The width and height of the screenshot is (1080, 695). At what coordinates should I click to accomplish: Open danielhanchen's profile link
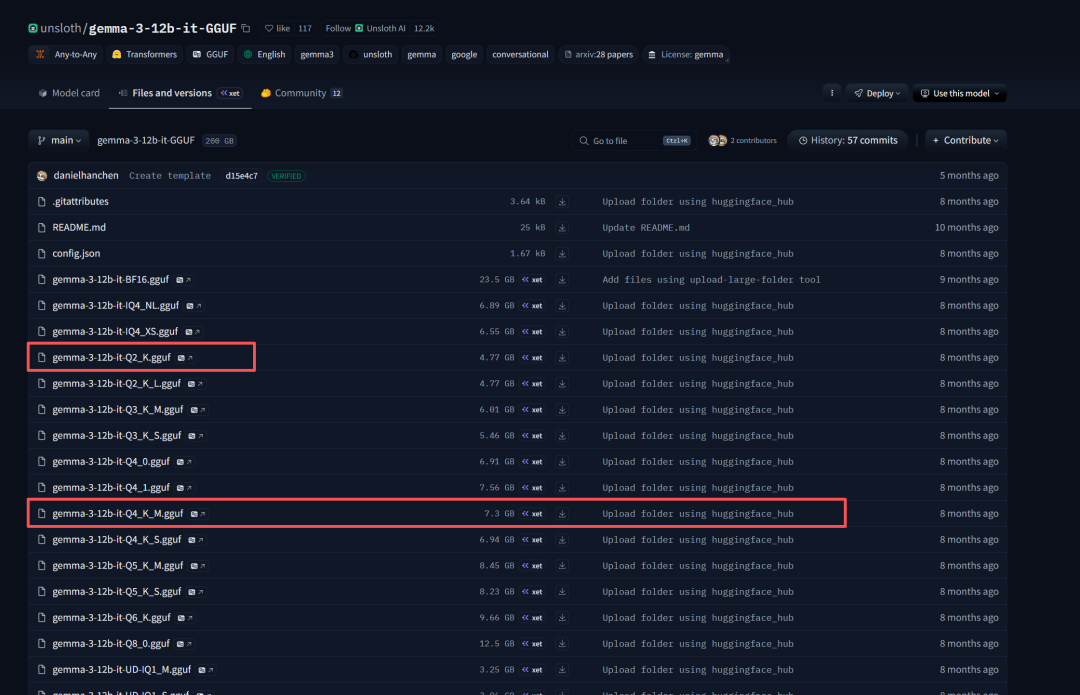click(x=85, y=176)
